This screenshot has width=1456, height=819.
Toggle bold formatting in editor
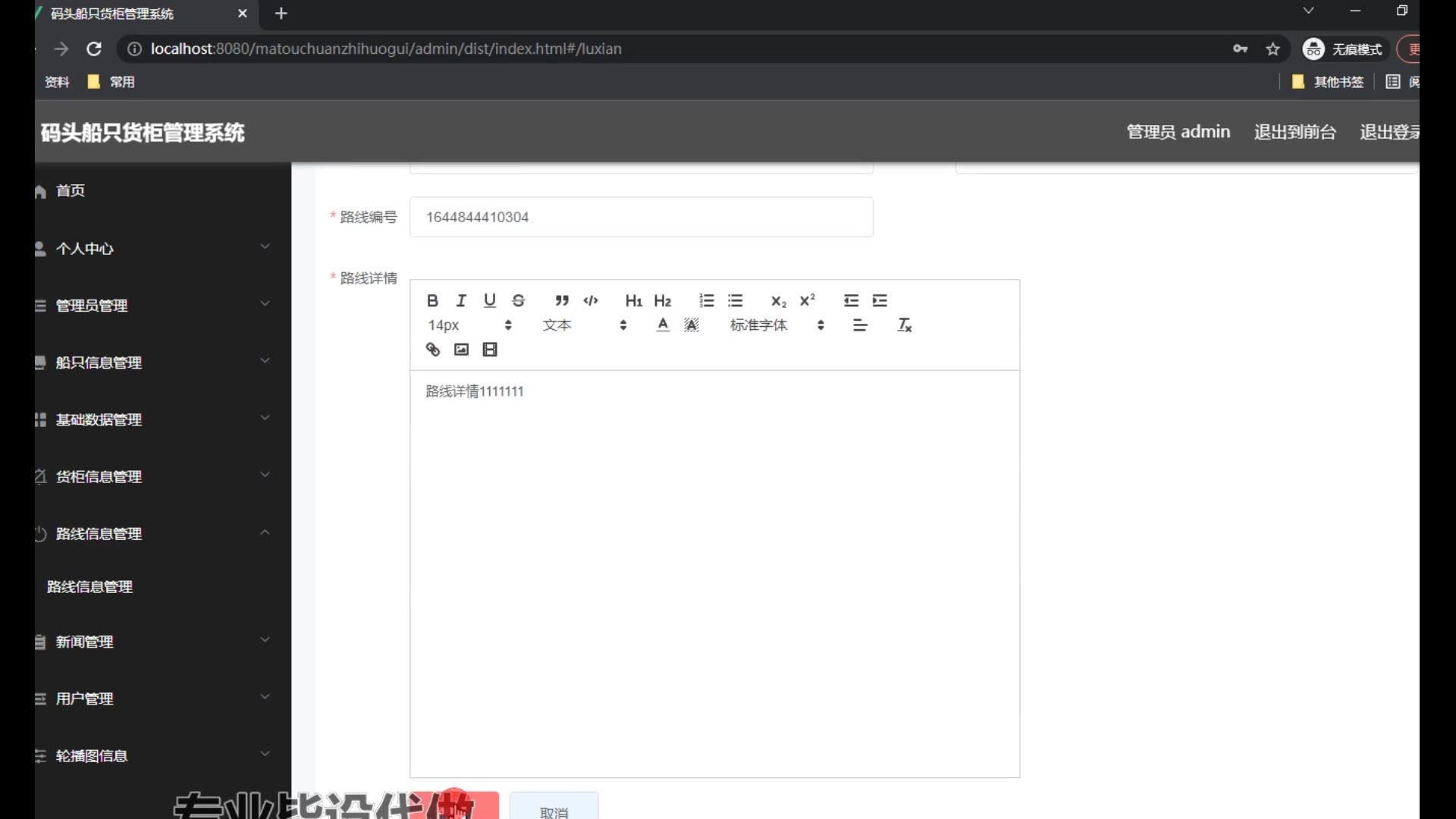point(432,301)
